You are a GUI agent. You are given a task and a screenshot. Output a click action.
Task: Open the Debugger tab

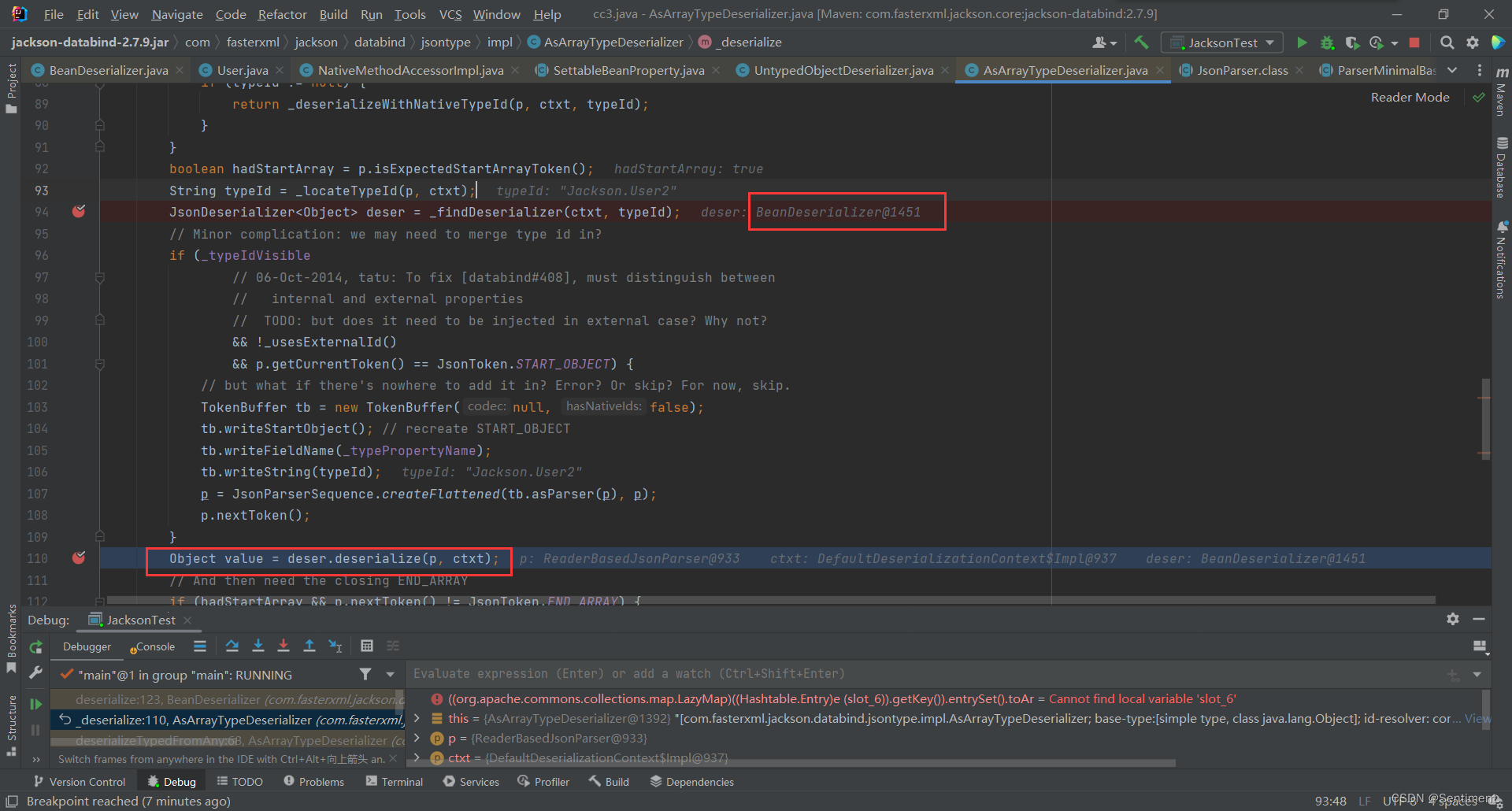pos(87,646)
